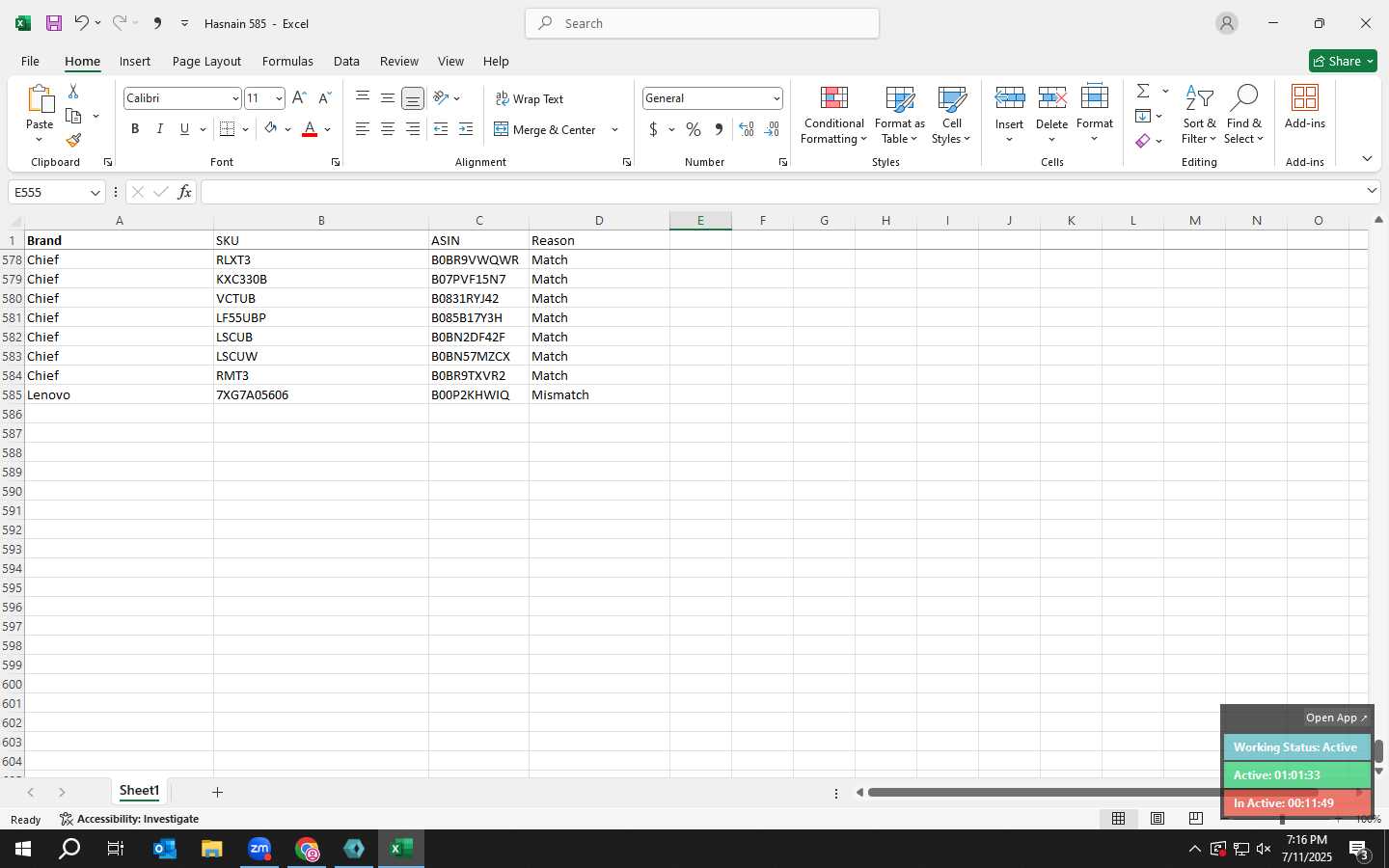Expand Merge & Center options arrow
The height and width of the screenshot is (868, 1389).
pos(614,129)
